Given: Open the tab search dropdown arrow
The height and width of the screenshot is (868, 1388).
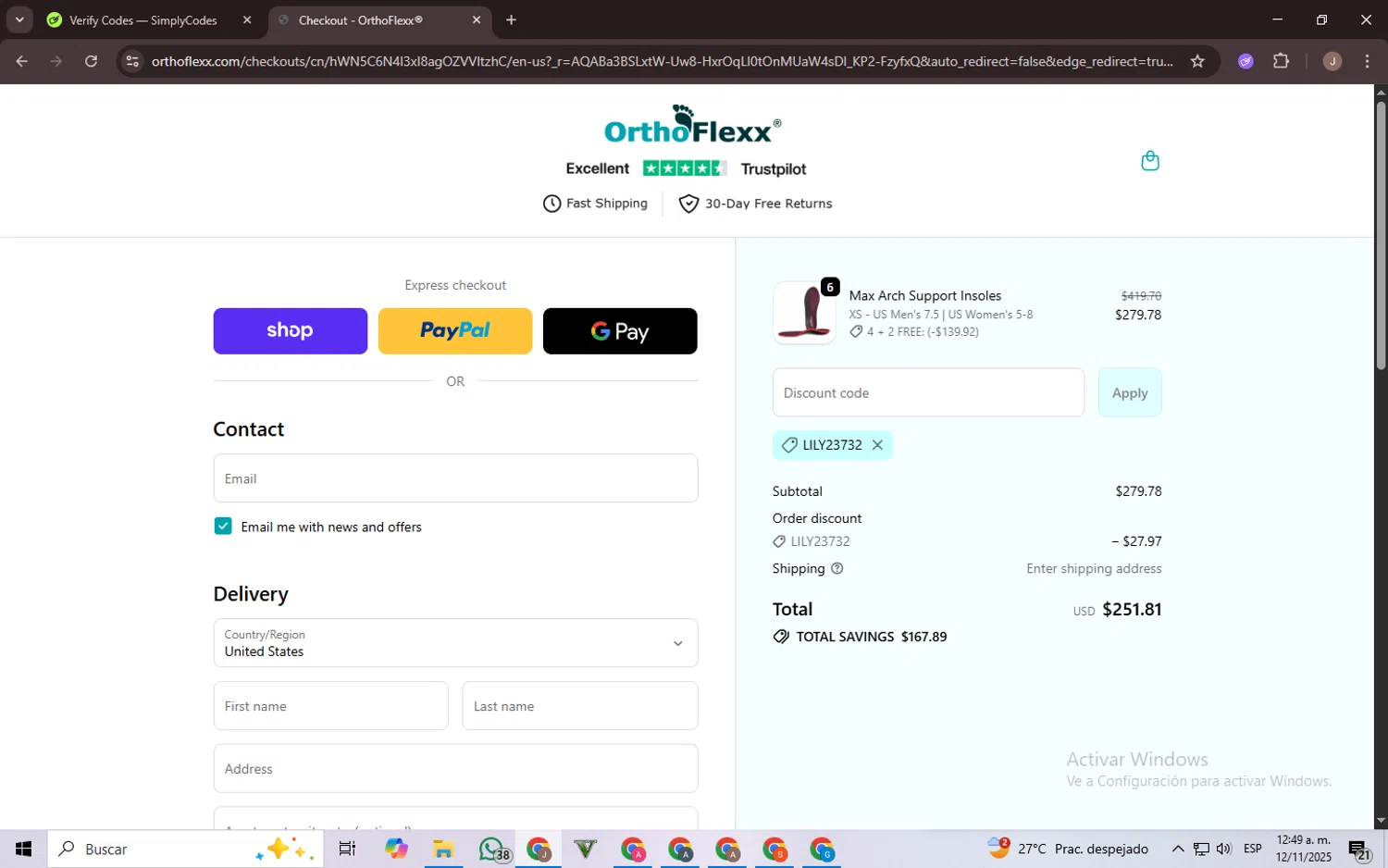Looking at the screenshot, I should pyautogui.click(x=19, y=19).
